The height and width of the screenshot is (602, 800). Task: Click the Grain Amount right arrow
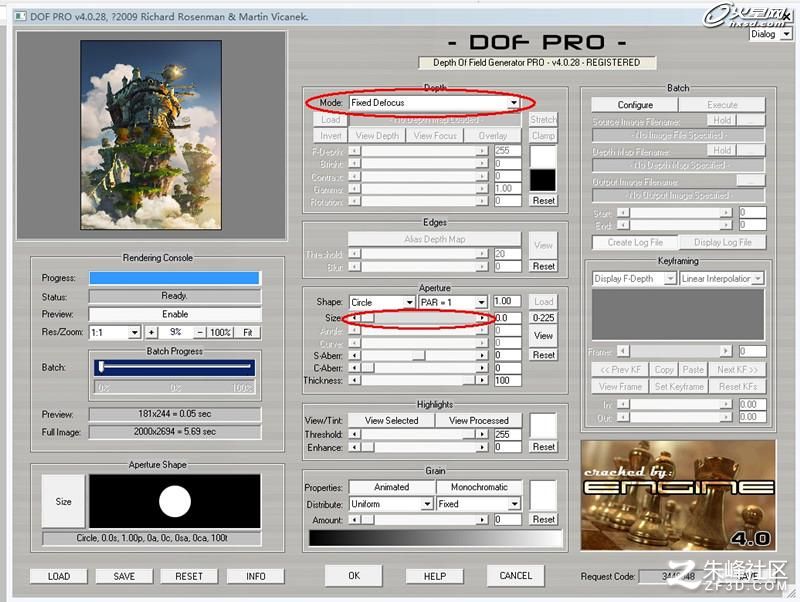[x=482, y=520]
